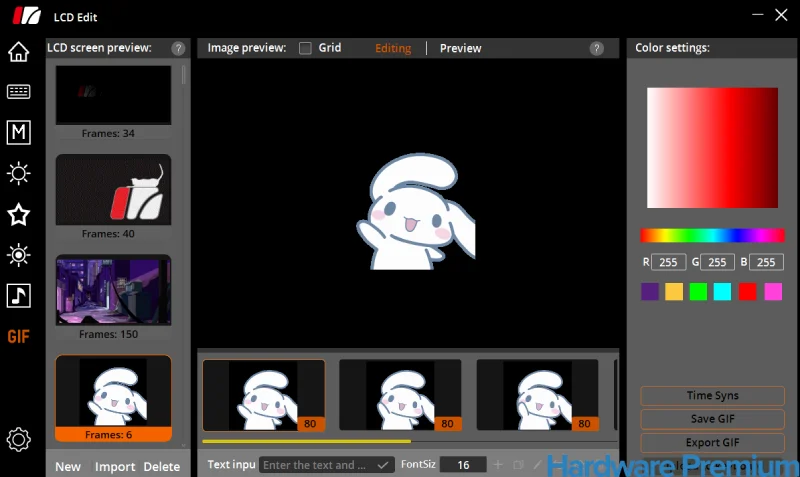This screenshot has width=800, height=477.
Task: Click the 80 delay badge on first frame
Action: [310, 423]
